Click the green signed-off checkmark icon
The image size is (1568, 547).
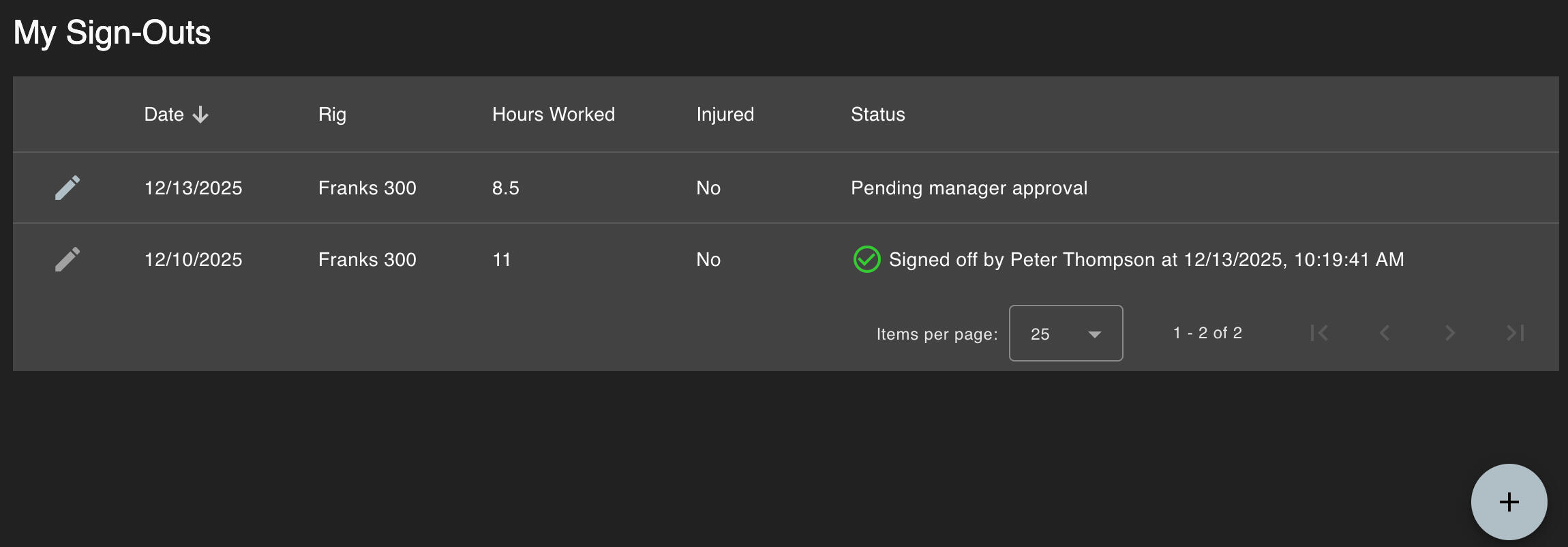click(x=866, y=259)
